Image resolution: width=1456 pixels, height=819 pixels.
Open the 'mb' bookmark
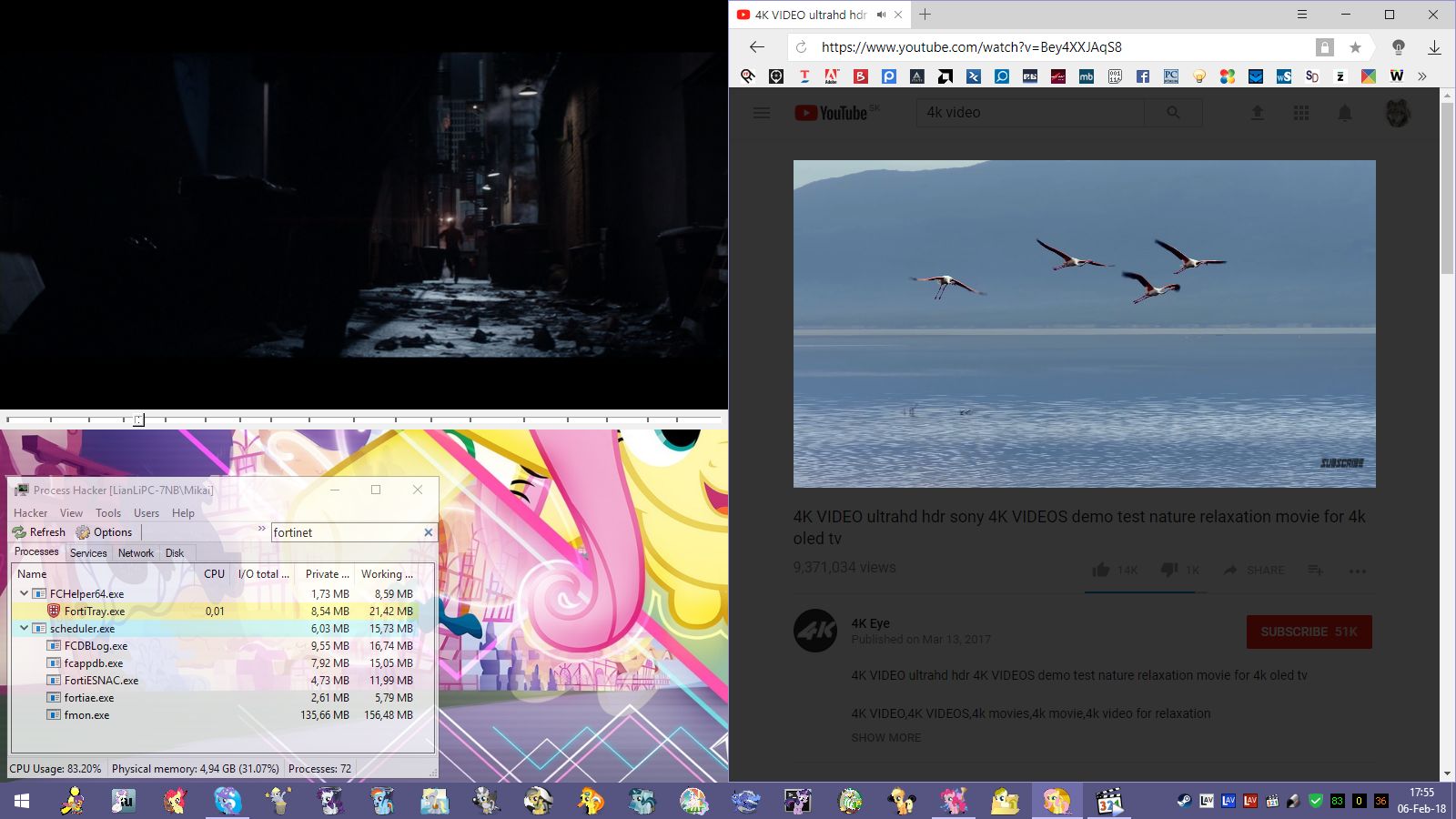coord(1087,76)
